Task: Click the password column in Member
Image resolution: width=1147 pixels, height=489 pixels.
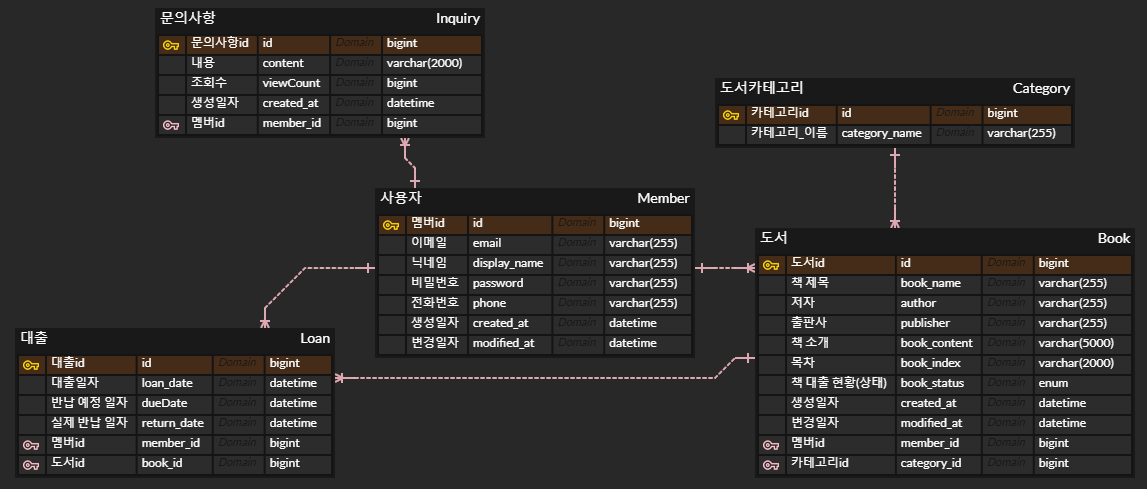Action: pyautogui.click(x=510, y=283)
